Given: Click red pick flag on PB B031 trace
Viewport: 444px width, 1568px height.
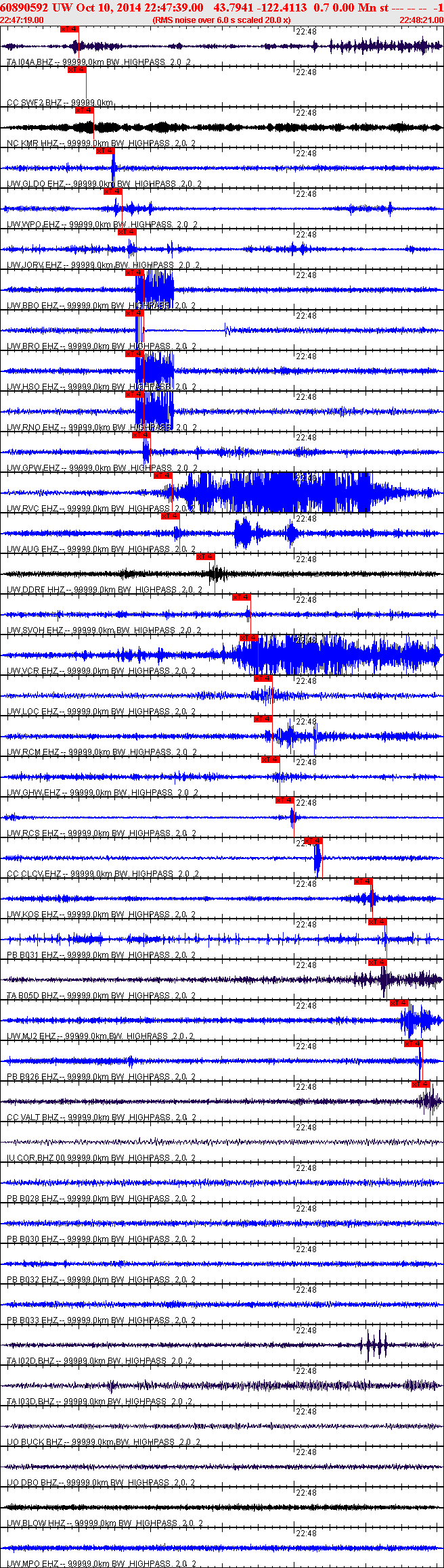Looking at the screenshot, I should (x=378, y=922).
